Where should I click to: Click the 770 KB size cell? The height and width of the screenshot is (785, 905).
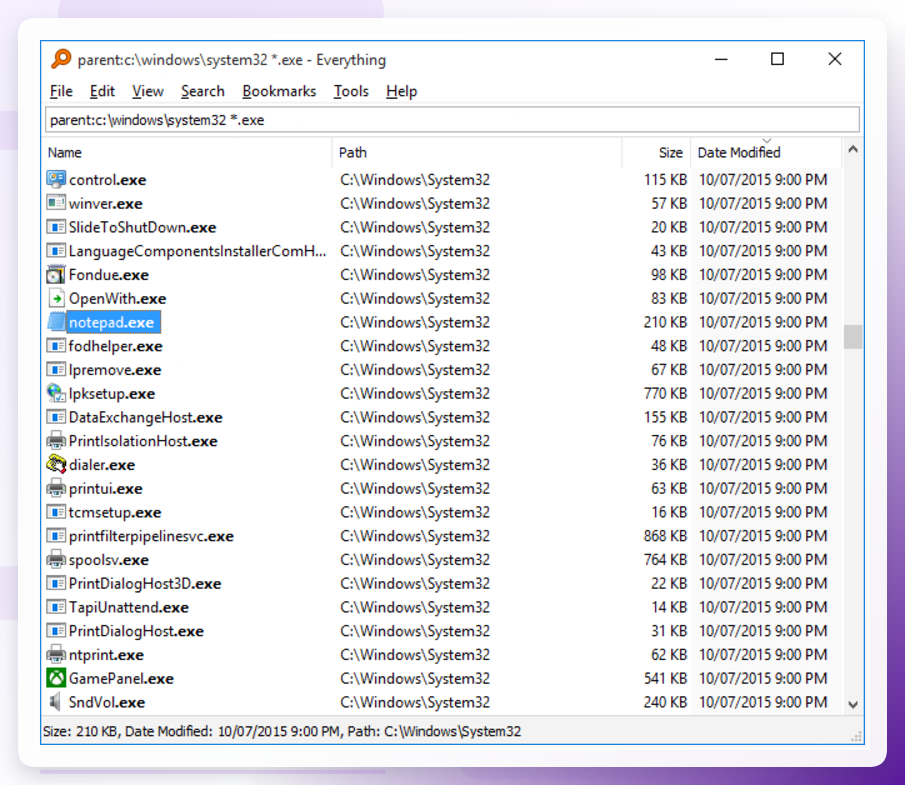(x=665, y=393)
